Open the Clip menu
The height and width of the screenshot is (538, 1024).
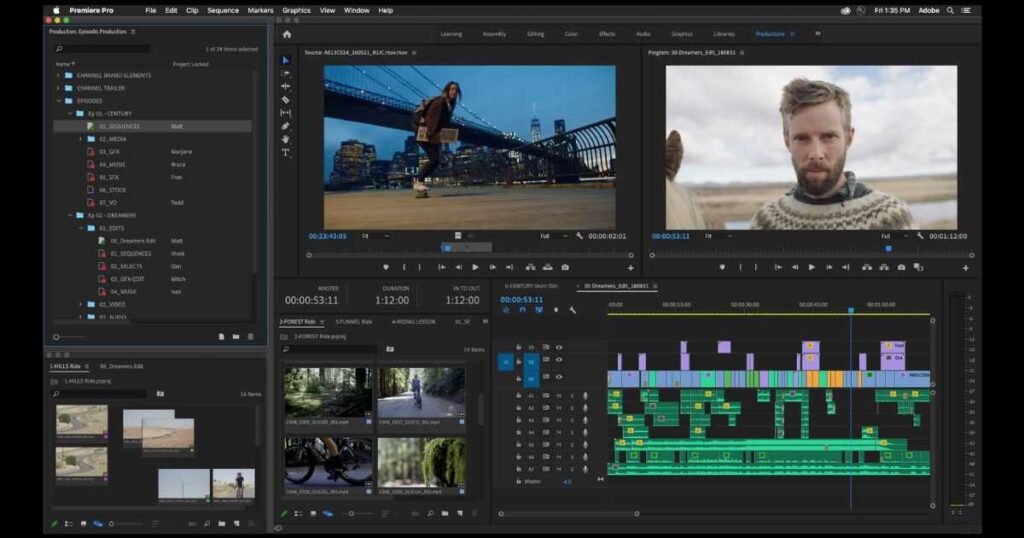click(192, 10)
